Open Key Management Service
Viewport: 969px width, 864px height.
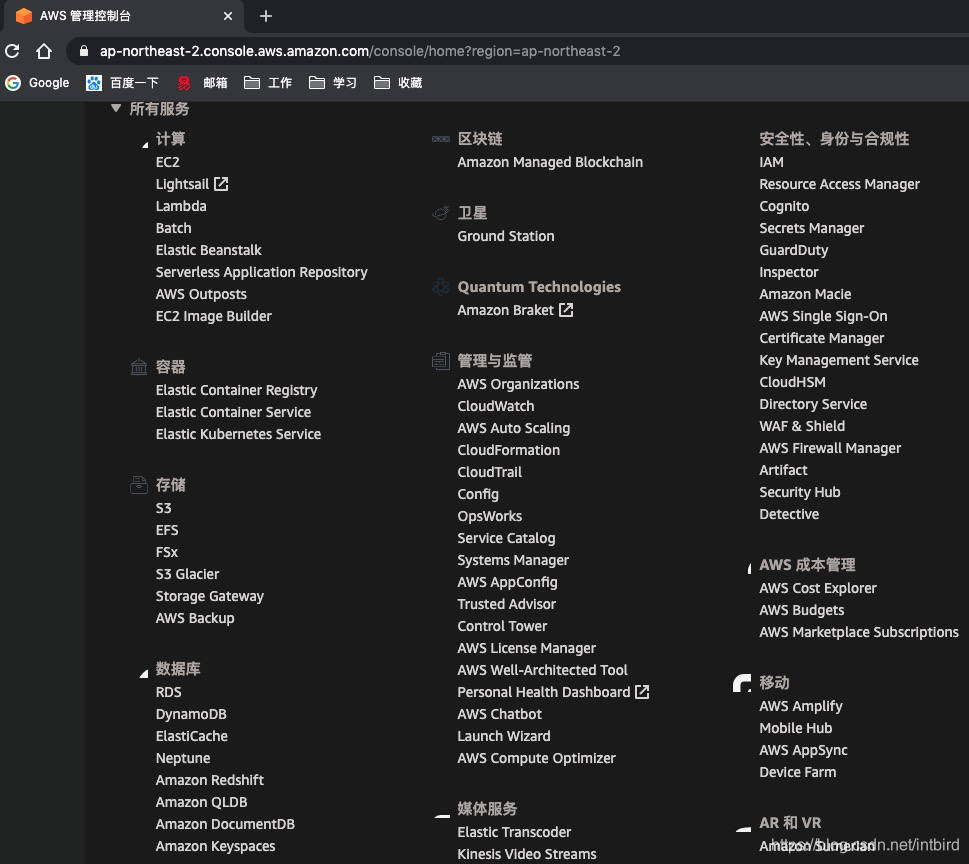(x=839, y=360)
